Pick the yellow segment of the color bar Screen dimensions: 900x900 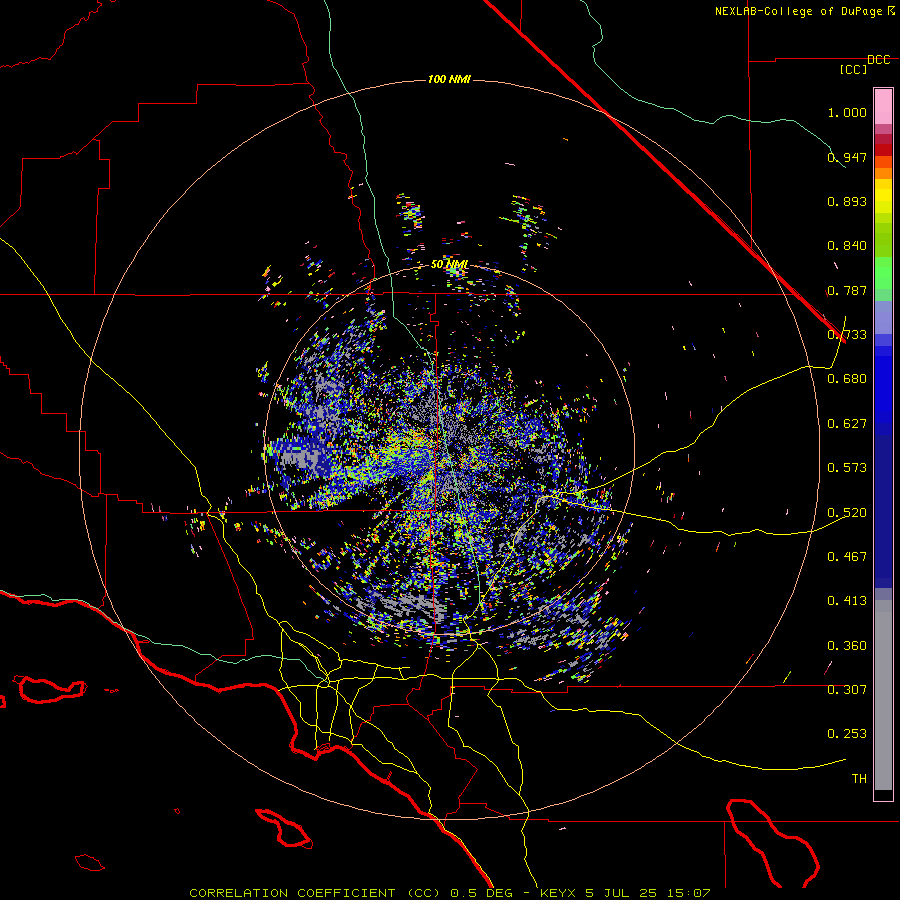coord(883,196)
